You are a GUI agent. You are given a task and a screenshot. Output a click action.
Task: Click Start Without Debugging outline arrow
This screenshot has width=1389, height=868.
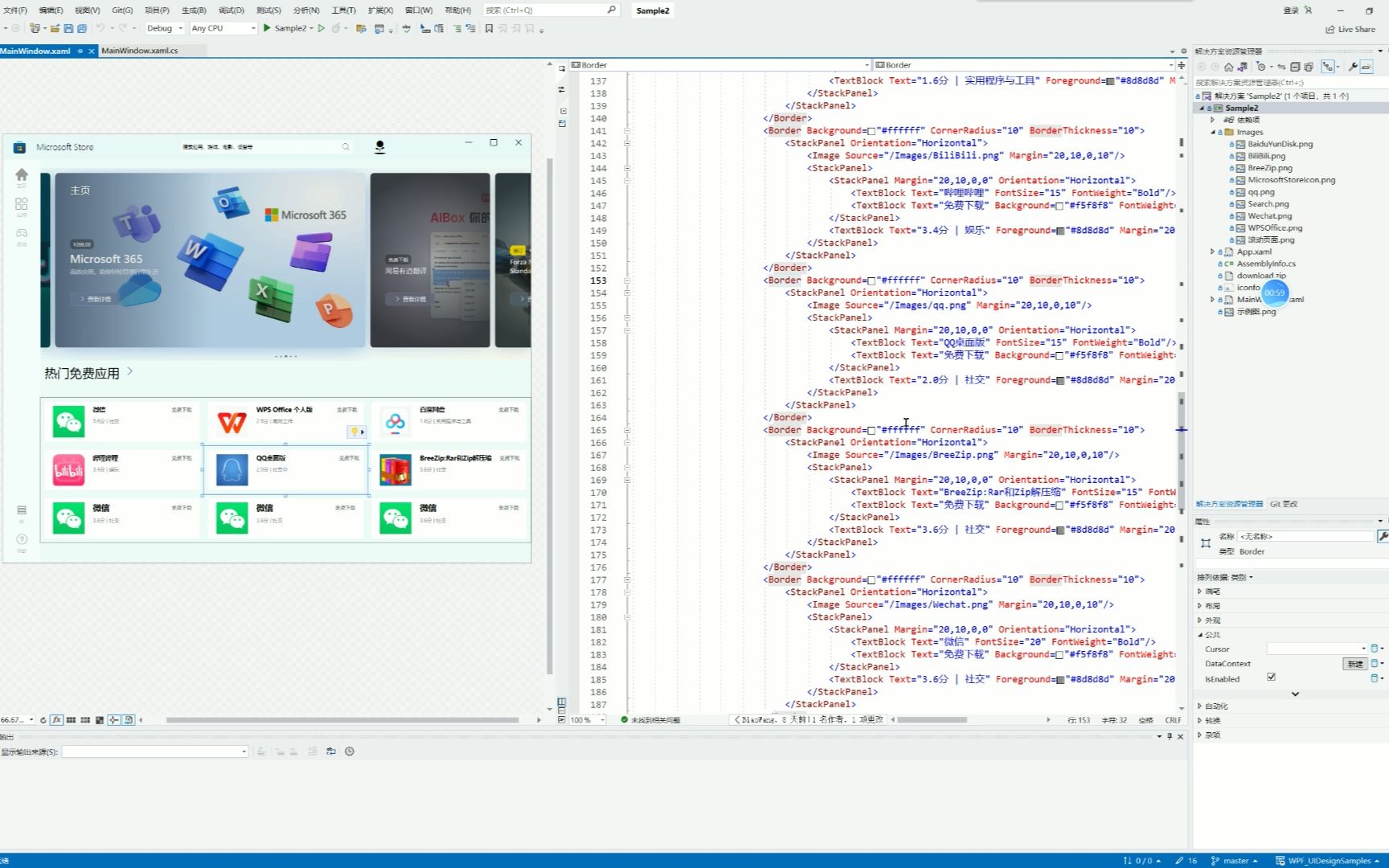coord(322,28)
